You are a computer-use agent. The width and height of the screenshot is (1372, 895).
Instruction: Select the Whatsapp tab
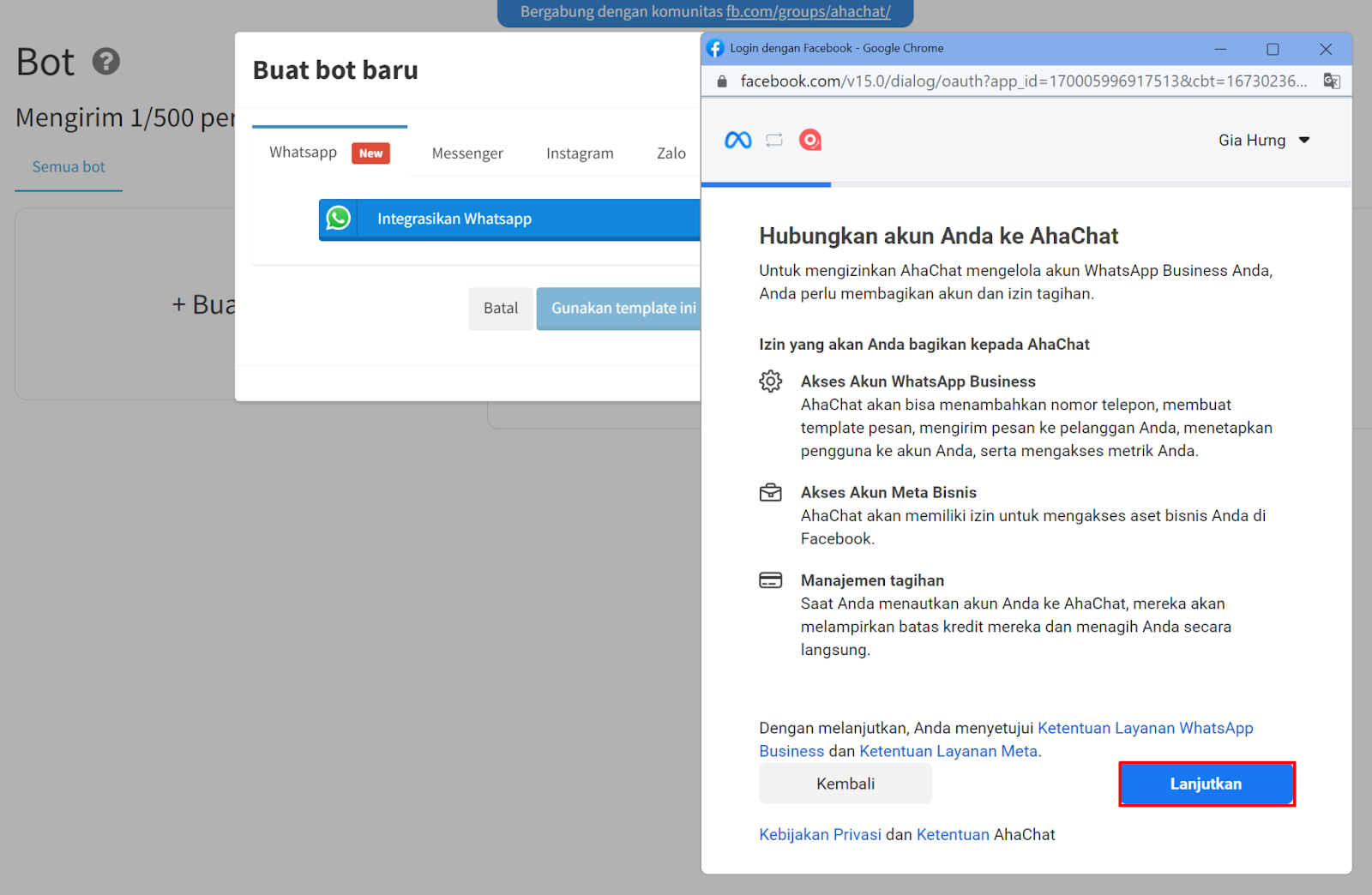(329, 152)
